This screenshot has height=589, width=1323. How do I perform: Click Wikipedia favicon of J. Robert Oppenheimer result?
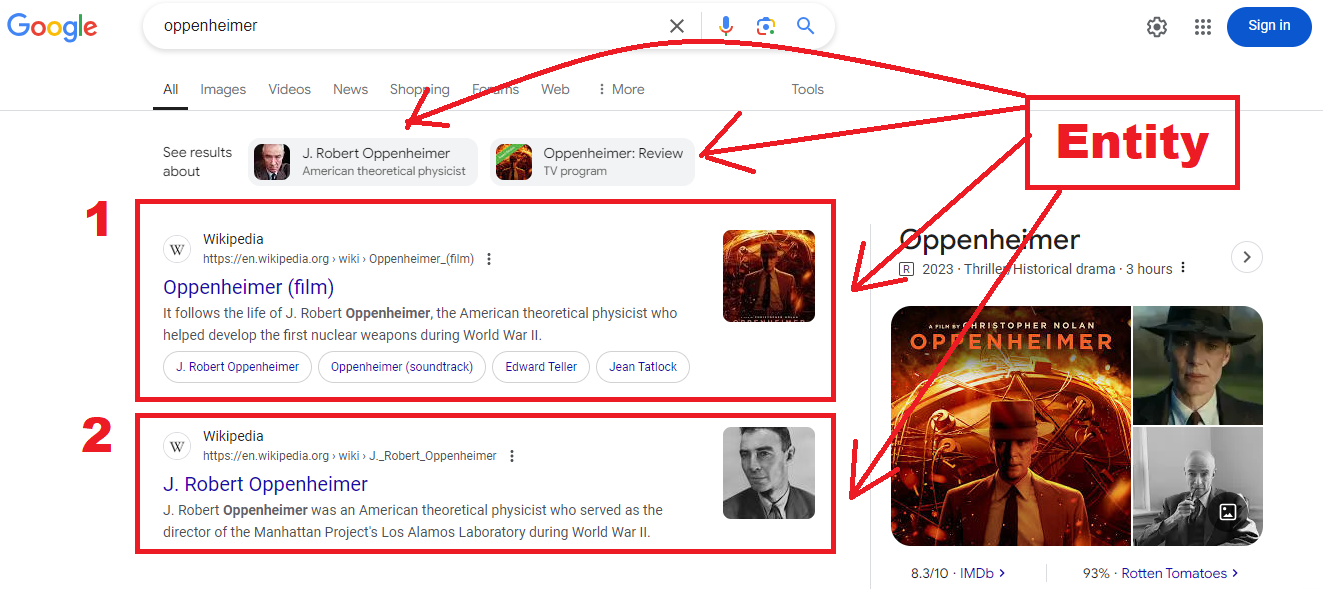(x=177, y=446)
